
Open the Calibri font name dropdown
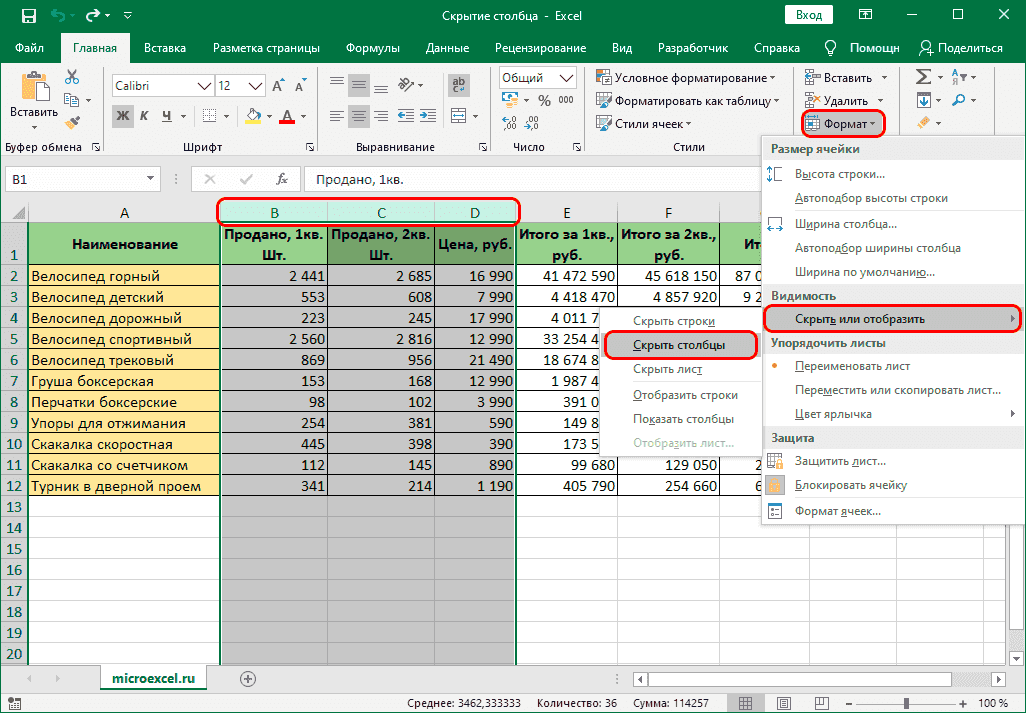[204, 86]
